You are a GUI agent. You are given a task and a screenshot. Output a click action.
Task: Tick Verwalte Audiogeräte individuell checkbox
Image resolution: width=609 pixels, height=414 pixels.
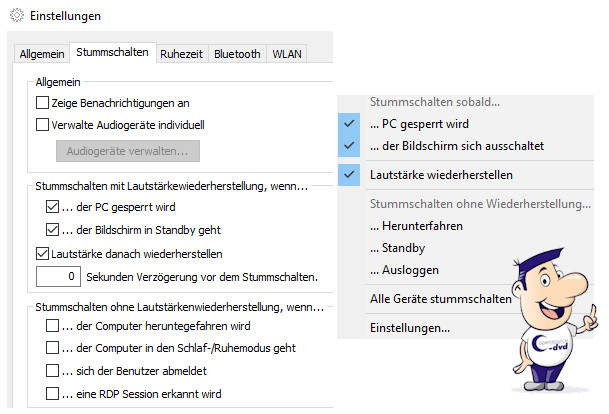tap(42, 125)
